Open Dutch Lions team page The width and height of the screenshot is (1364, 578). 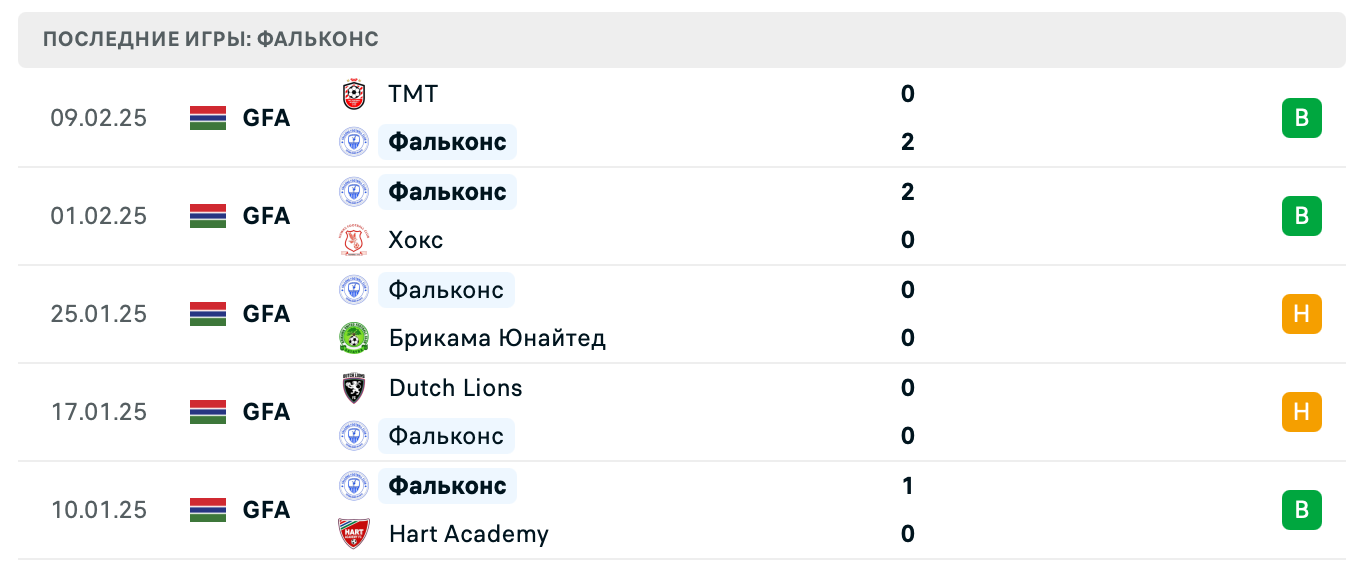point(455,388)
